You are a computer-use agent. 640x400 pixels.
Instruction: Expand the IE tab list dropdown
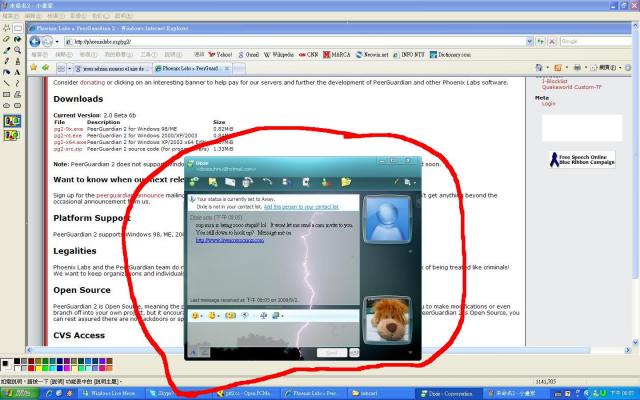(69, 69)
